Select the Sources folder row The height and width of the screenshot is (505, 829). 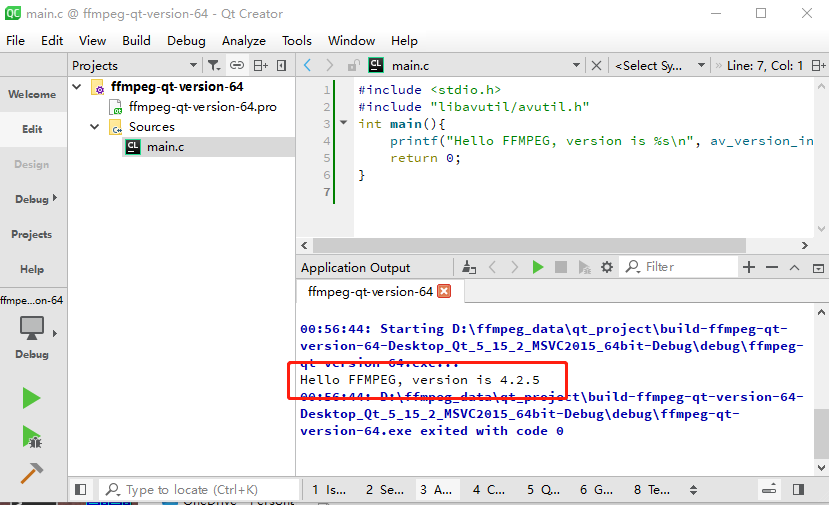pyautogui.click(x=152, y=127)
